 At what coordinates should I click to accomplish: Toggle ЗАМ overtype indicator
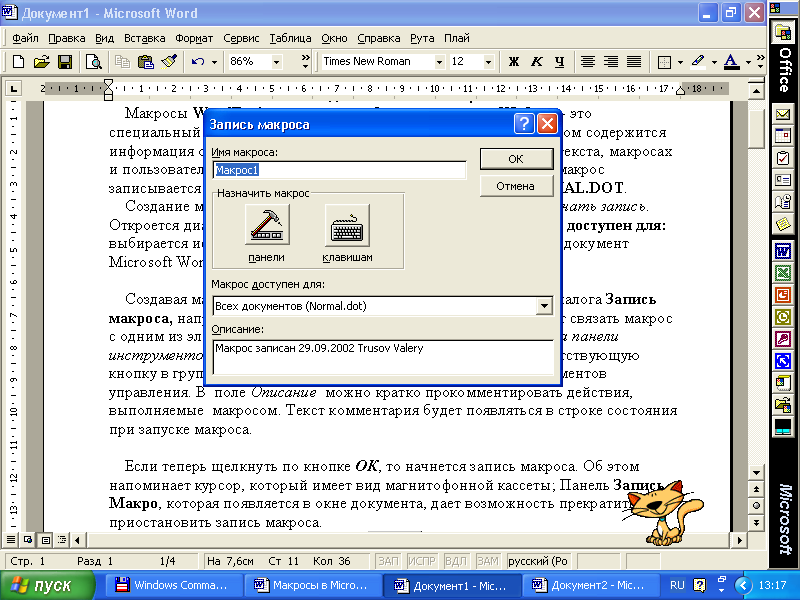click(x=487, y=561)
